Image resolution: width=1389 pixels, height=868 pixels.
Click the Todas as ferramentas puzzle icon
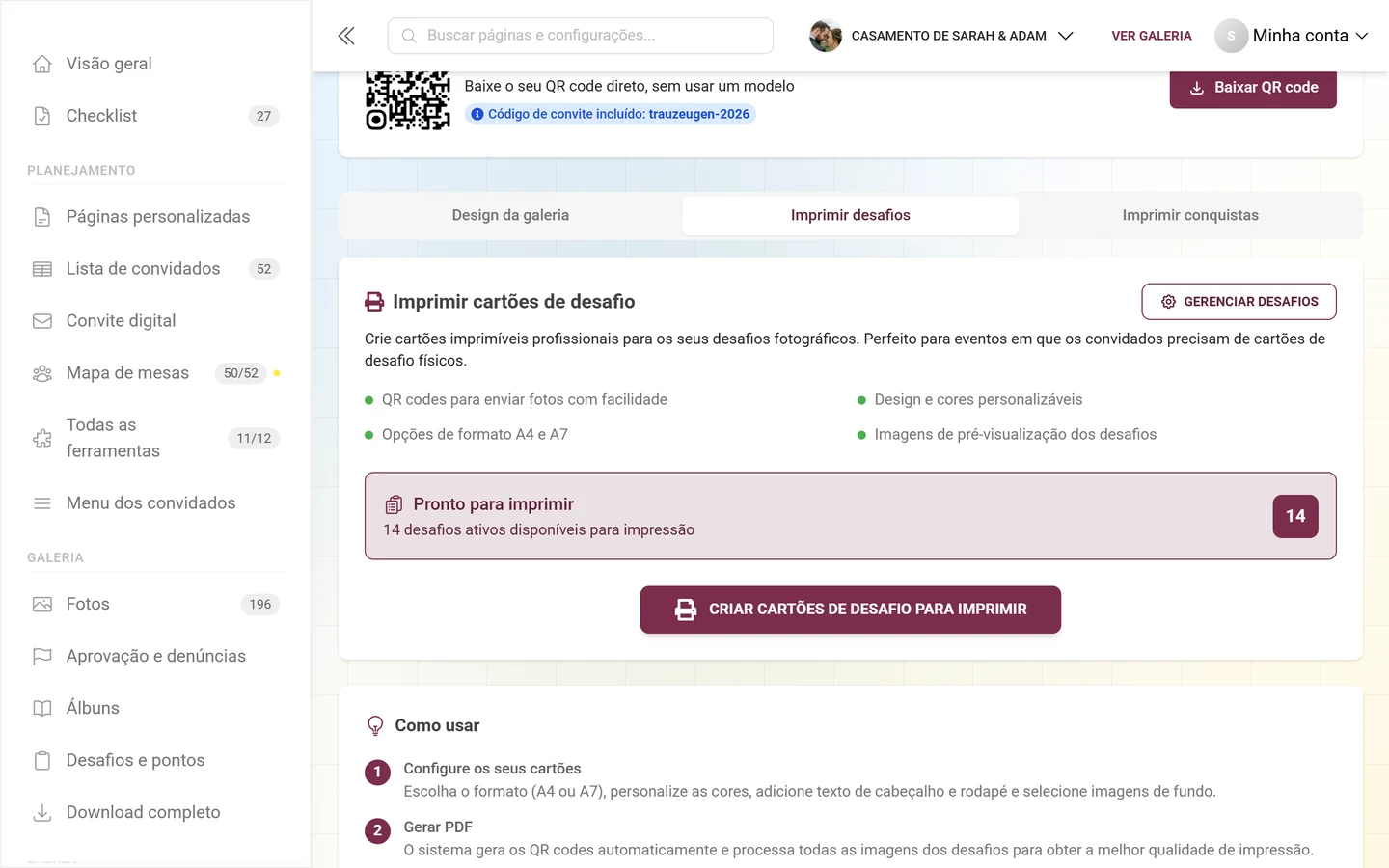[42, 438]
